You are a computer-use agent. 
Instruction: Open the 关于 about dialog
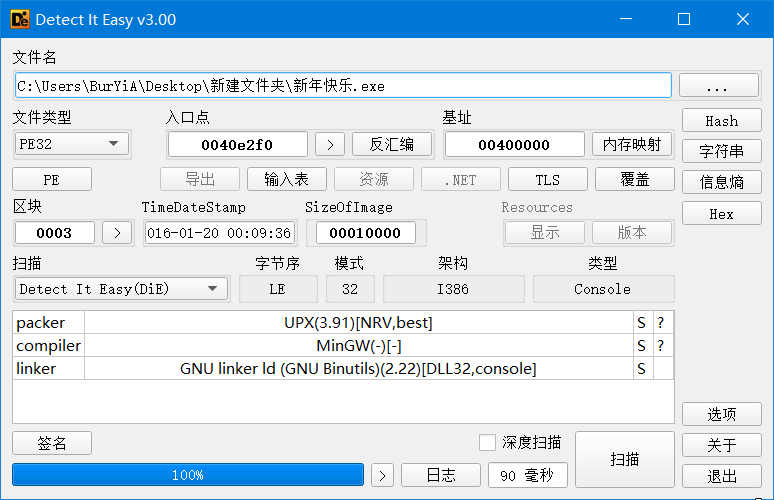click(x=722, y=445)
